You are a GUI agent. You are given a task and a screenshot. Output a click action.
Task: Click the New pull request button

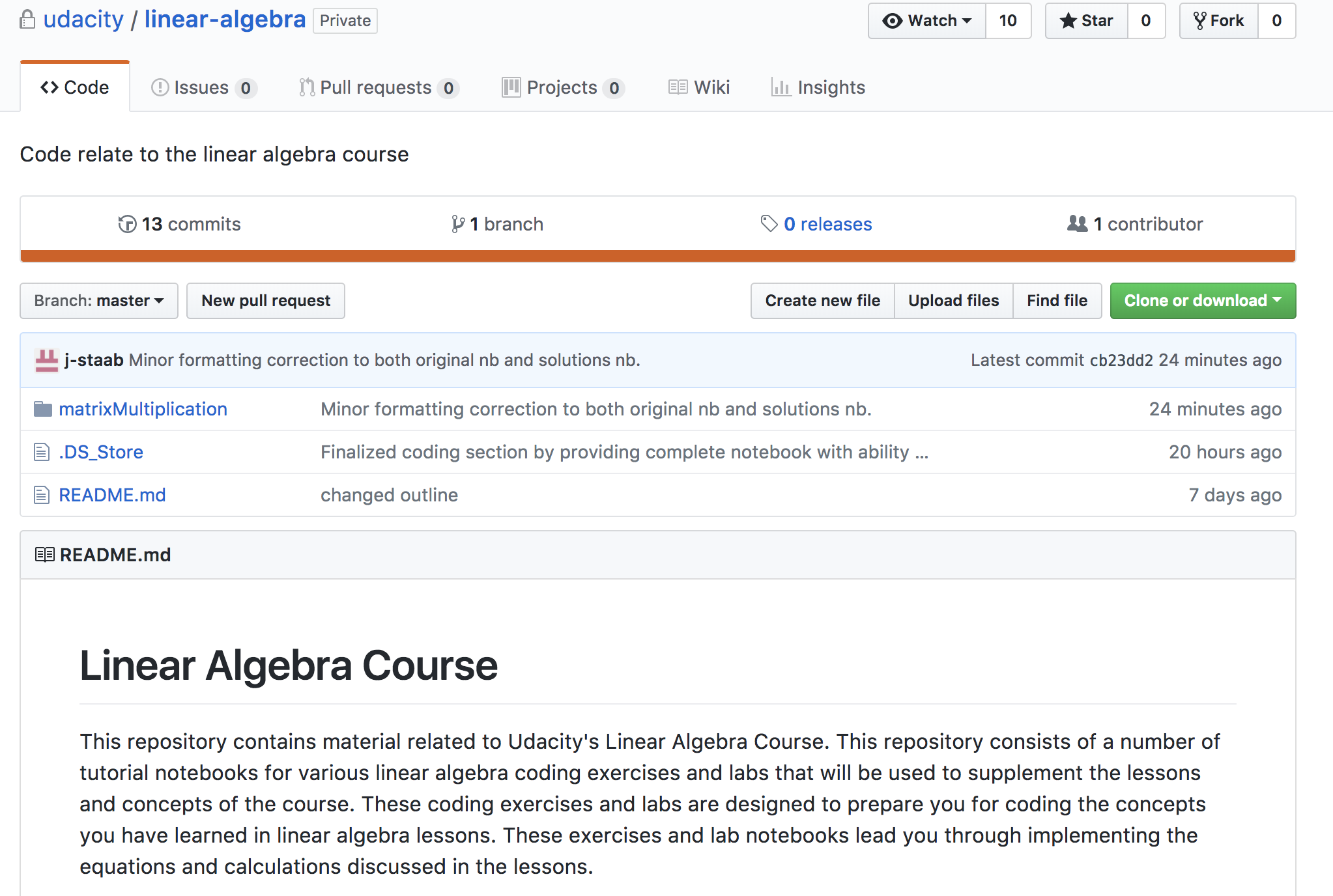(266, 301)
